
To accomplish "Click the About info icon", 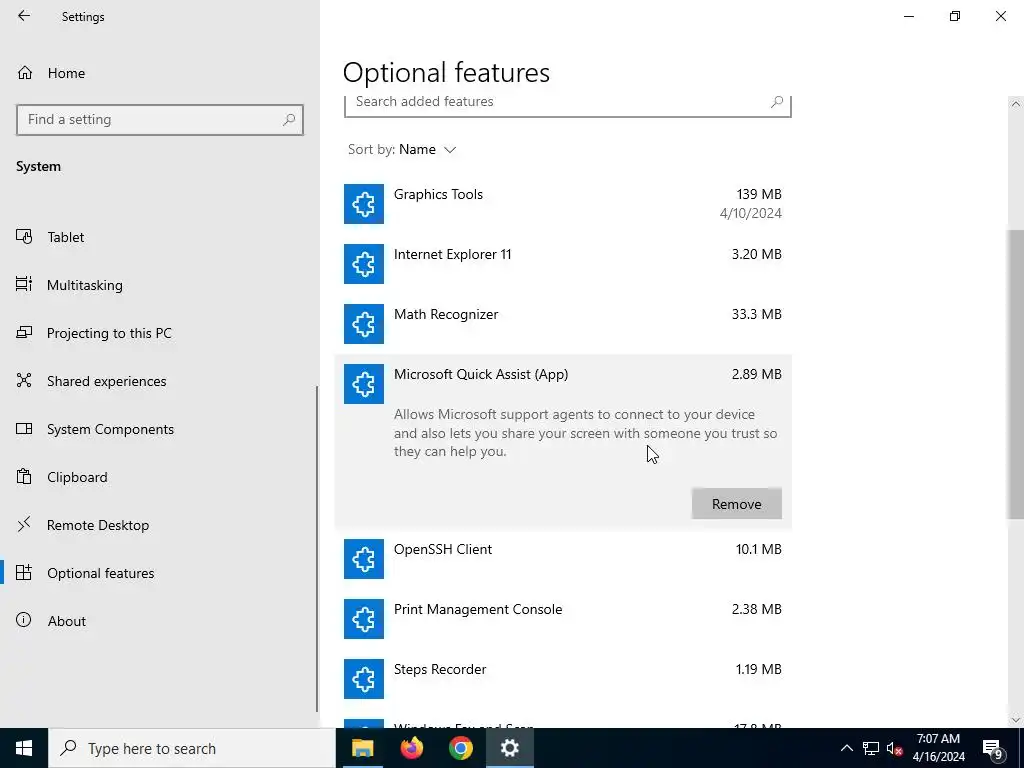I will (24, 620).
